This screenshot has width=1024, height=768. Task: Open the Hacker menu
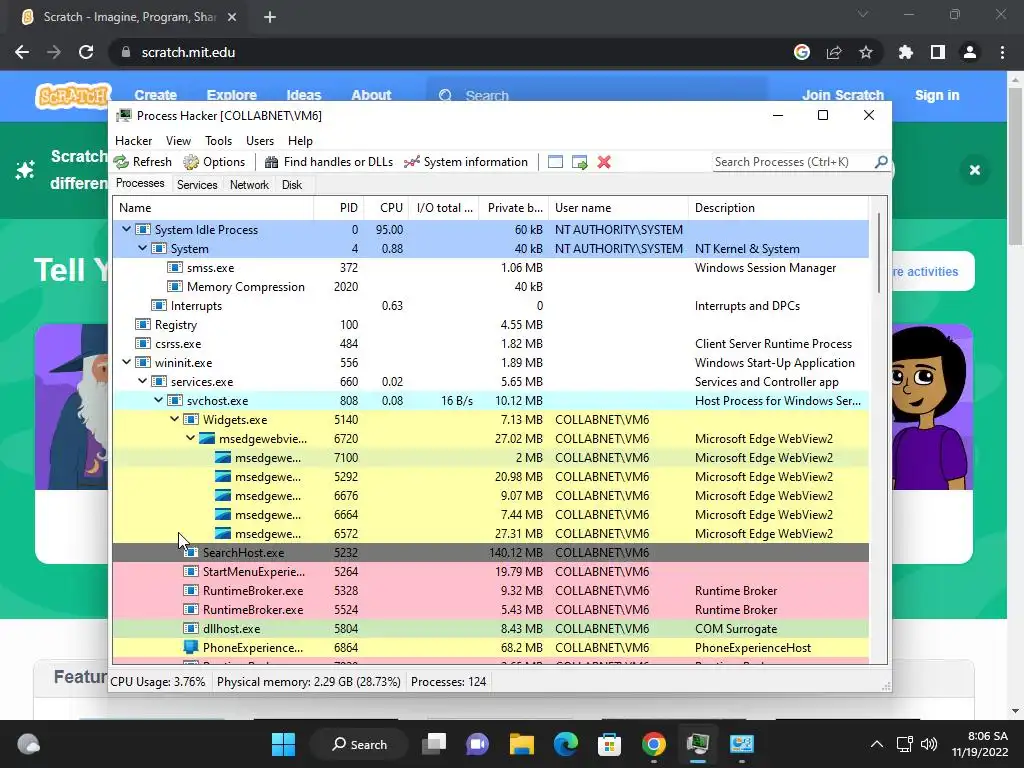click(133, 141)
